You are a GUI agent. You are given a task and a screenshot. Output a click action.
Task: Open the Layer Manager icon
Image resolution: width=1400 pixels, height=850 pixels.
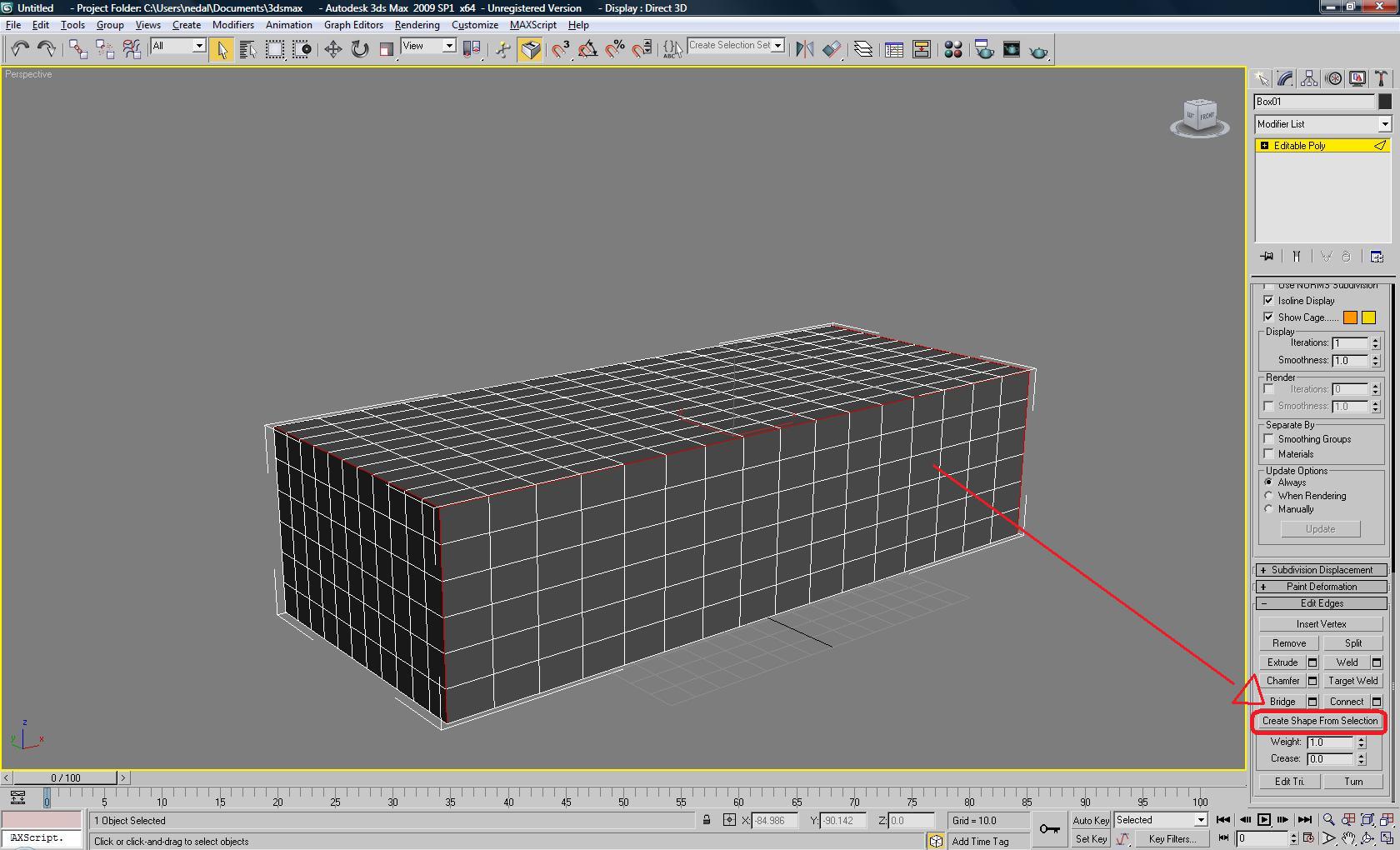(x=862, y=49)
